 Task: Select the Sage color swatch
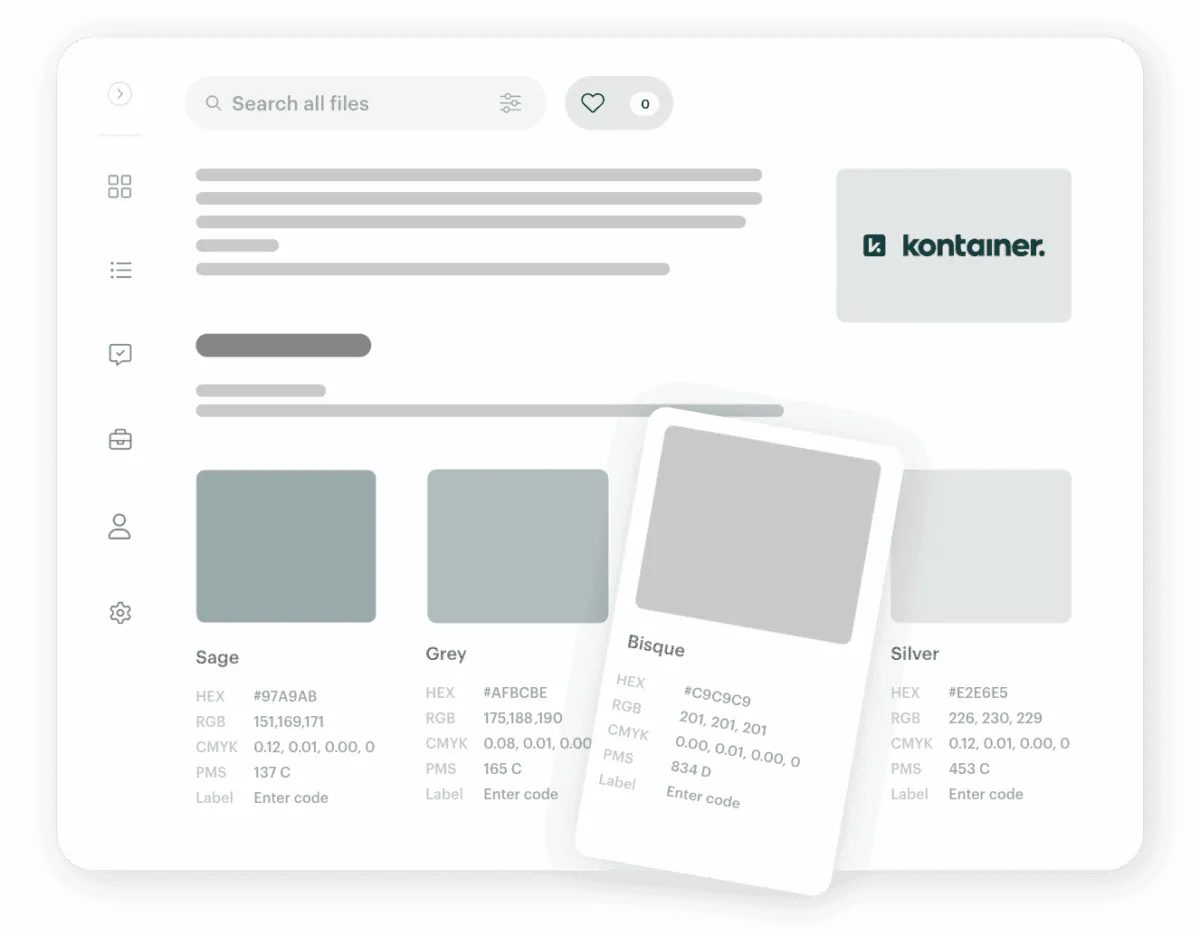pos(286,546)
